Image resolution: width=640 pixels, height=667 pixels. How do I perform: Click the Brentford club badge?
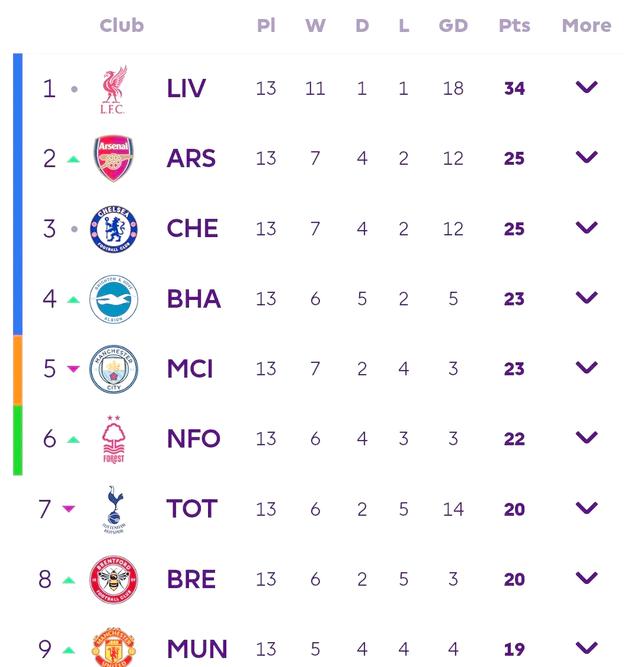(x=113, y=579)
